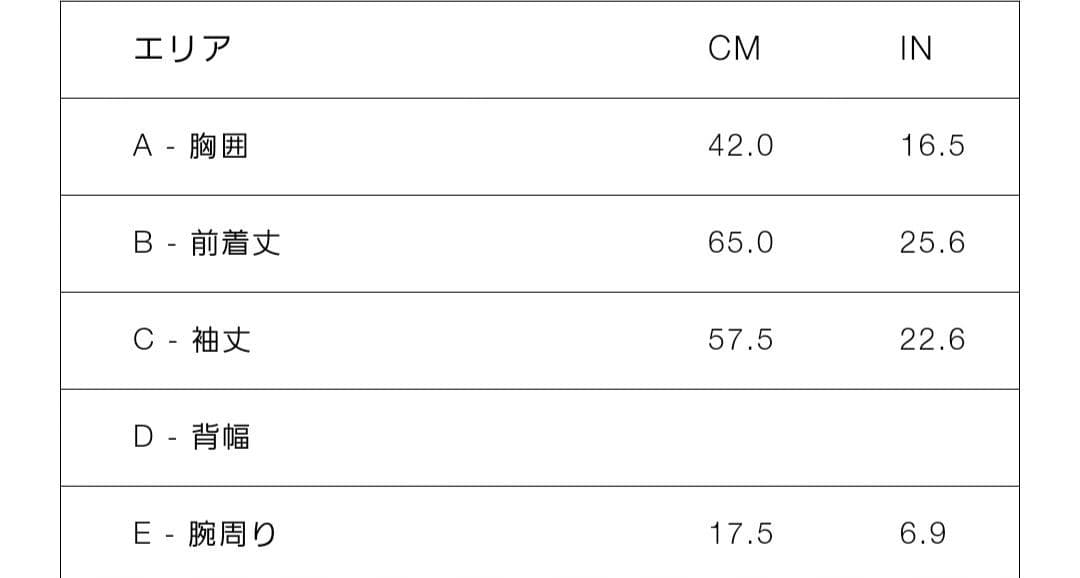Select the 腕周り text
Image resolution: width=1080 pixels, height=578 pixels.
233,535
